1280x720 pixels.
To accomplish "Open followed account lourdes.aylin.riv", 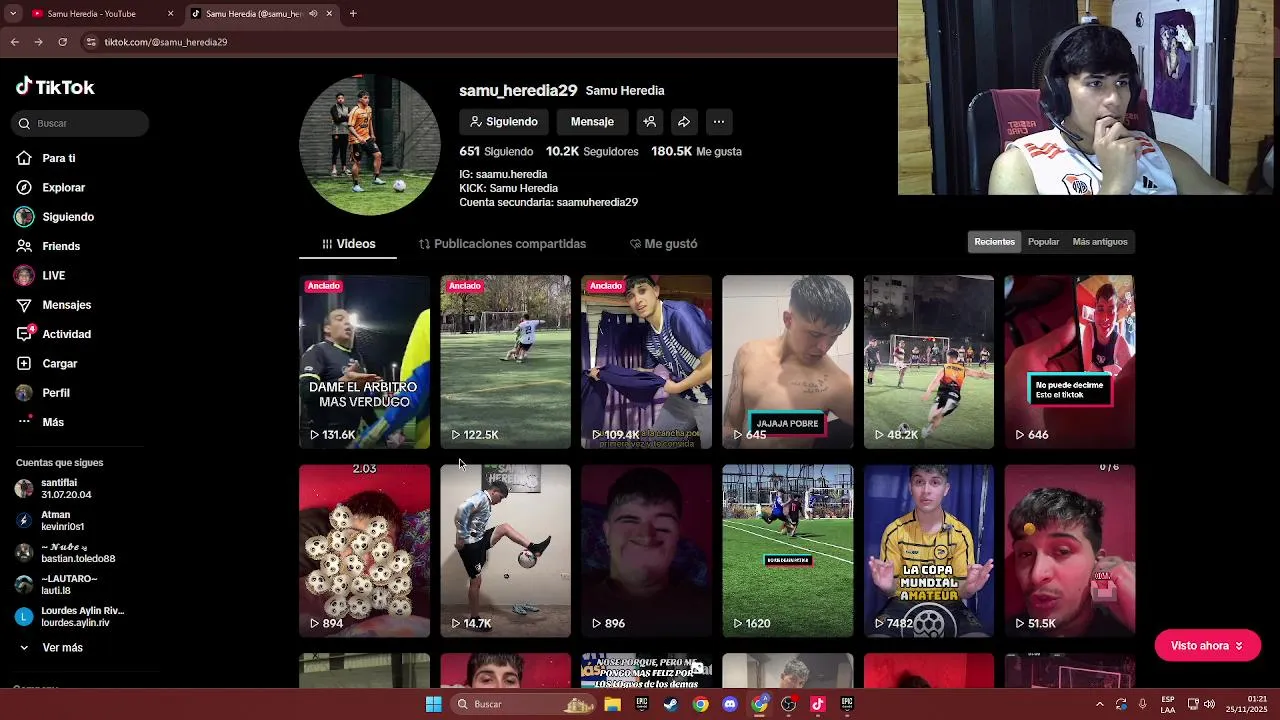I will point(70,617).
